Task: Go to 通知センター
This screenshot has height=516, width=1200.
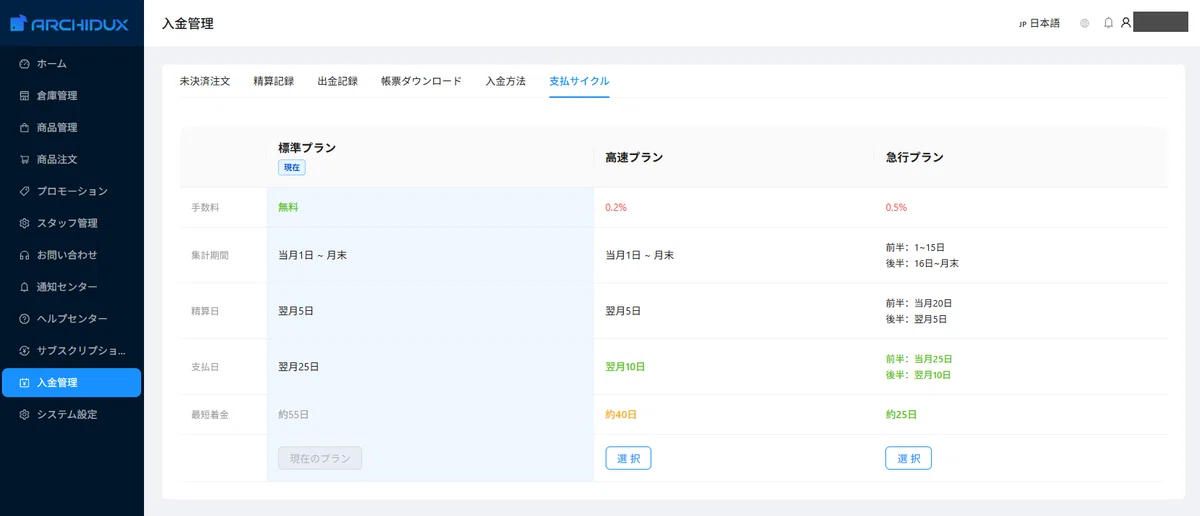Action: pyautogui.click(x=72, y=287)
